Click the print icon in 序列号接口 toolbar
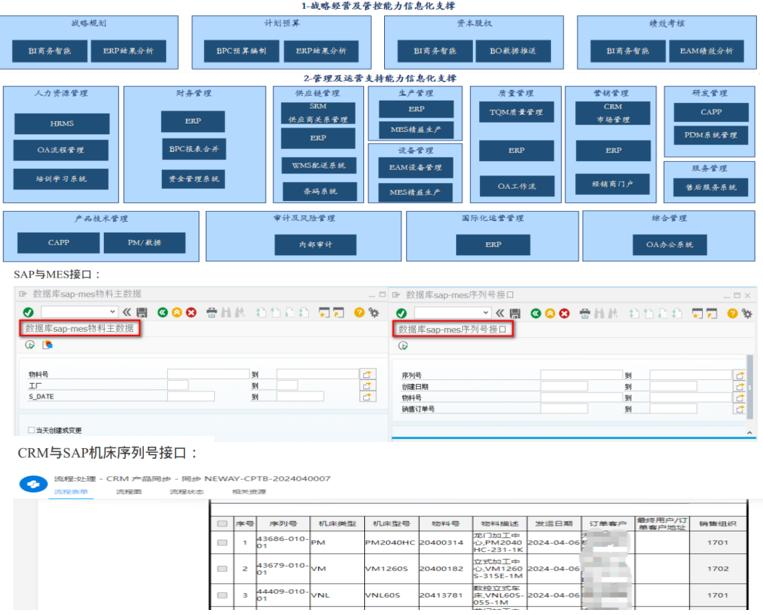This screenshot has width=763, height=615. tap(586, 313)
